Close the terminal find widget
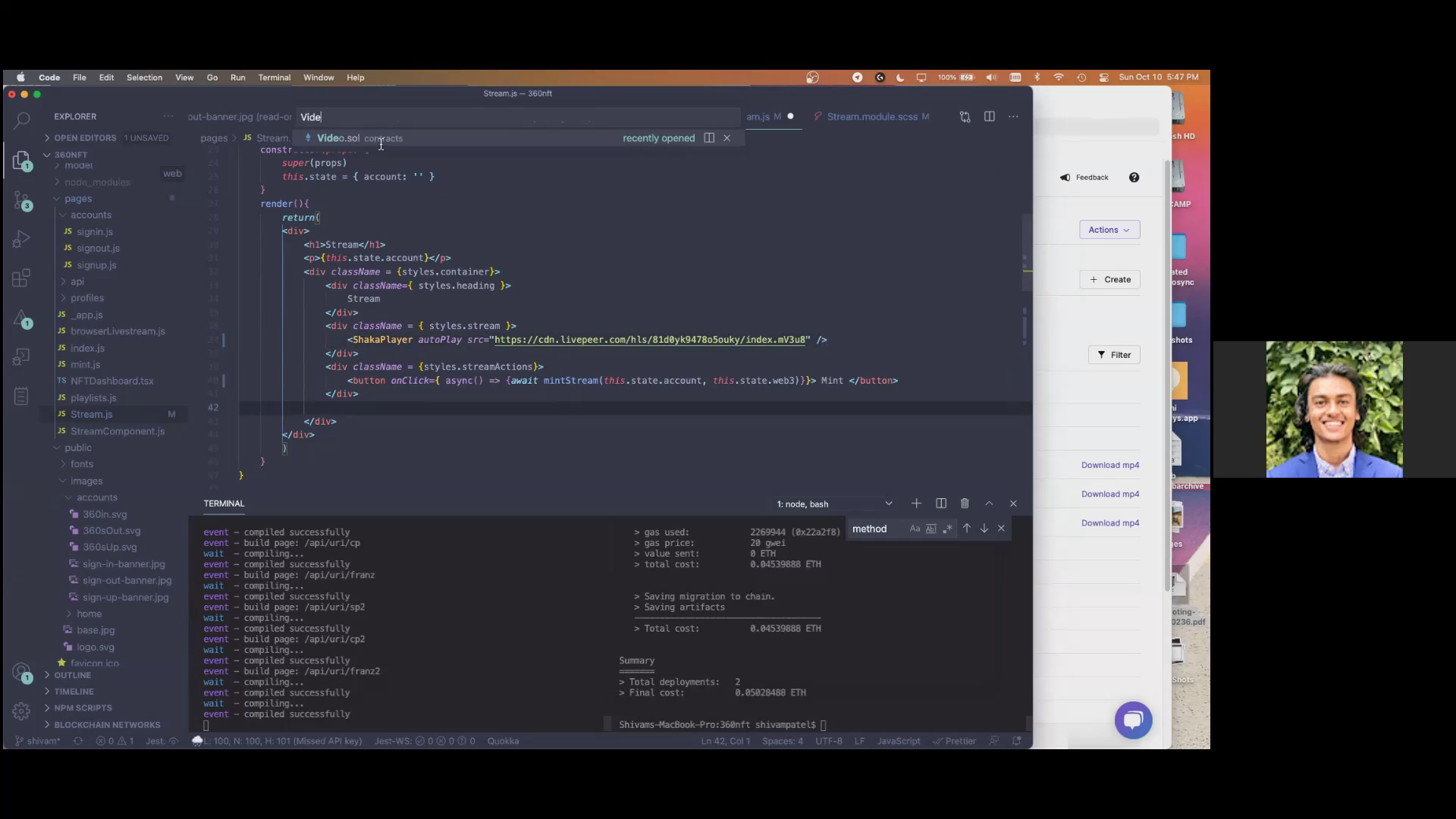Screen dimensions: 1456x819 1001,529
